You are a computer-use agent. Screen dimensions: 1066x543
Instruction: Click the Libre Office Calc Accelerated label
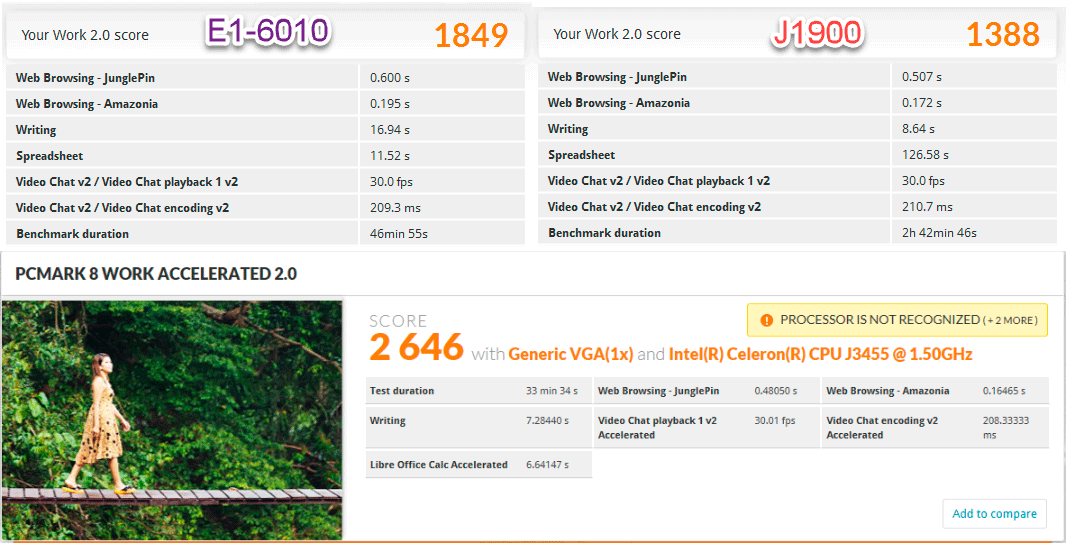click(439, 465)
